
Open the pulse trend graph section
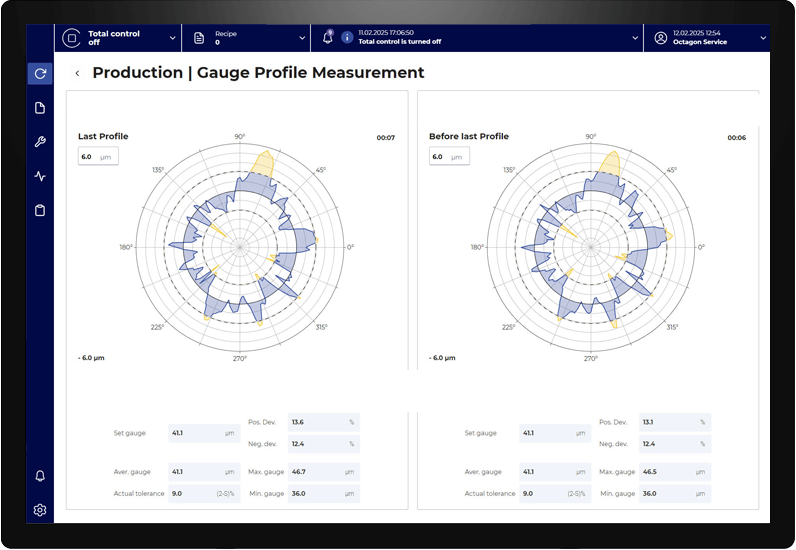point(40,176)
